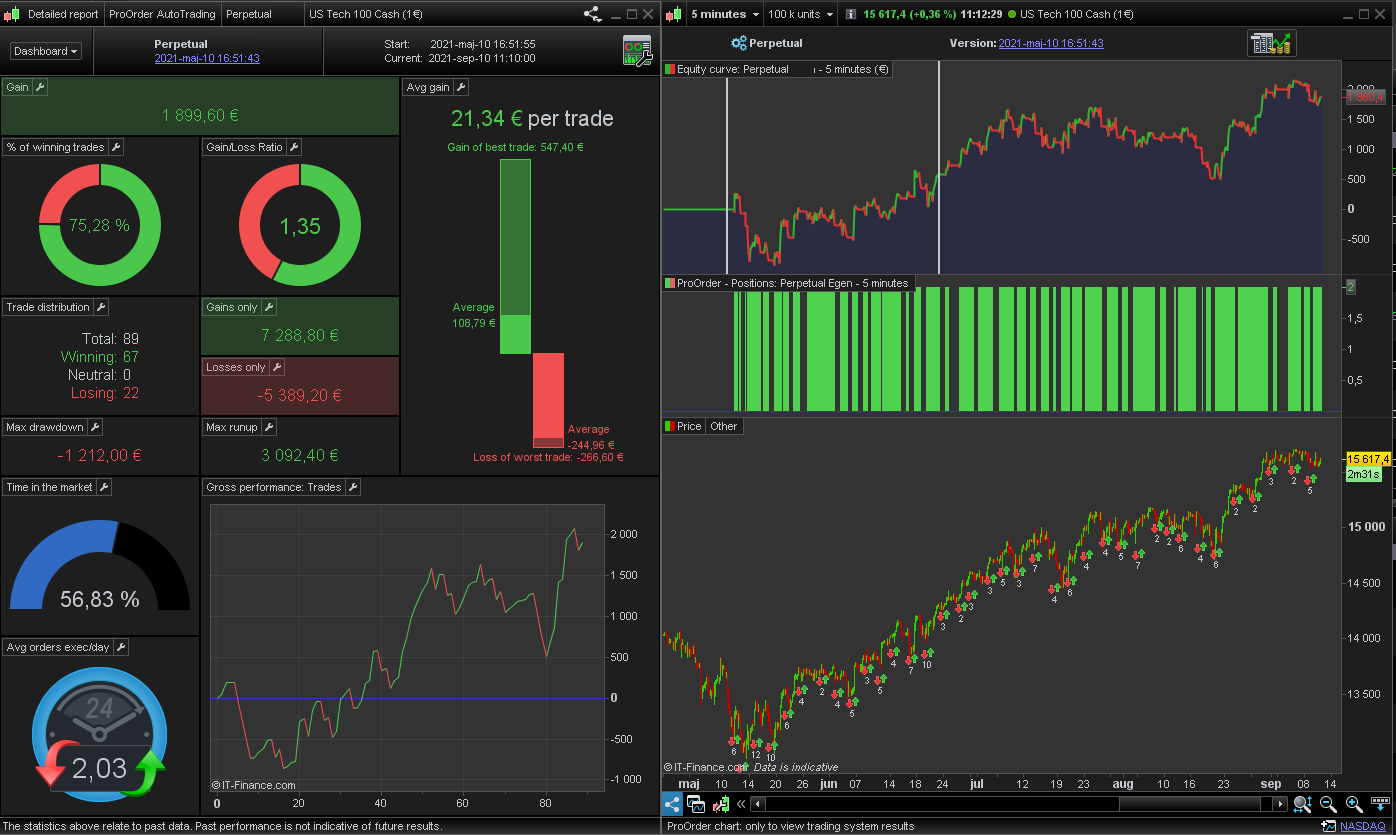Open the Gain/Loss Ratio wrench settings
Image resolution: width=1396 pixels, height=835 pixels.
pyautogui.click(x=293, y=147)
